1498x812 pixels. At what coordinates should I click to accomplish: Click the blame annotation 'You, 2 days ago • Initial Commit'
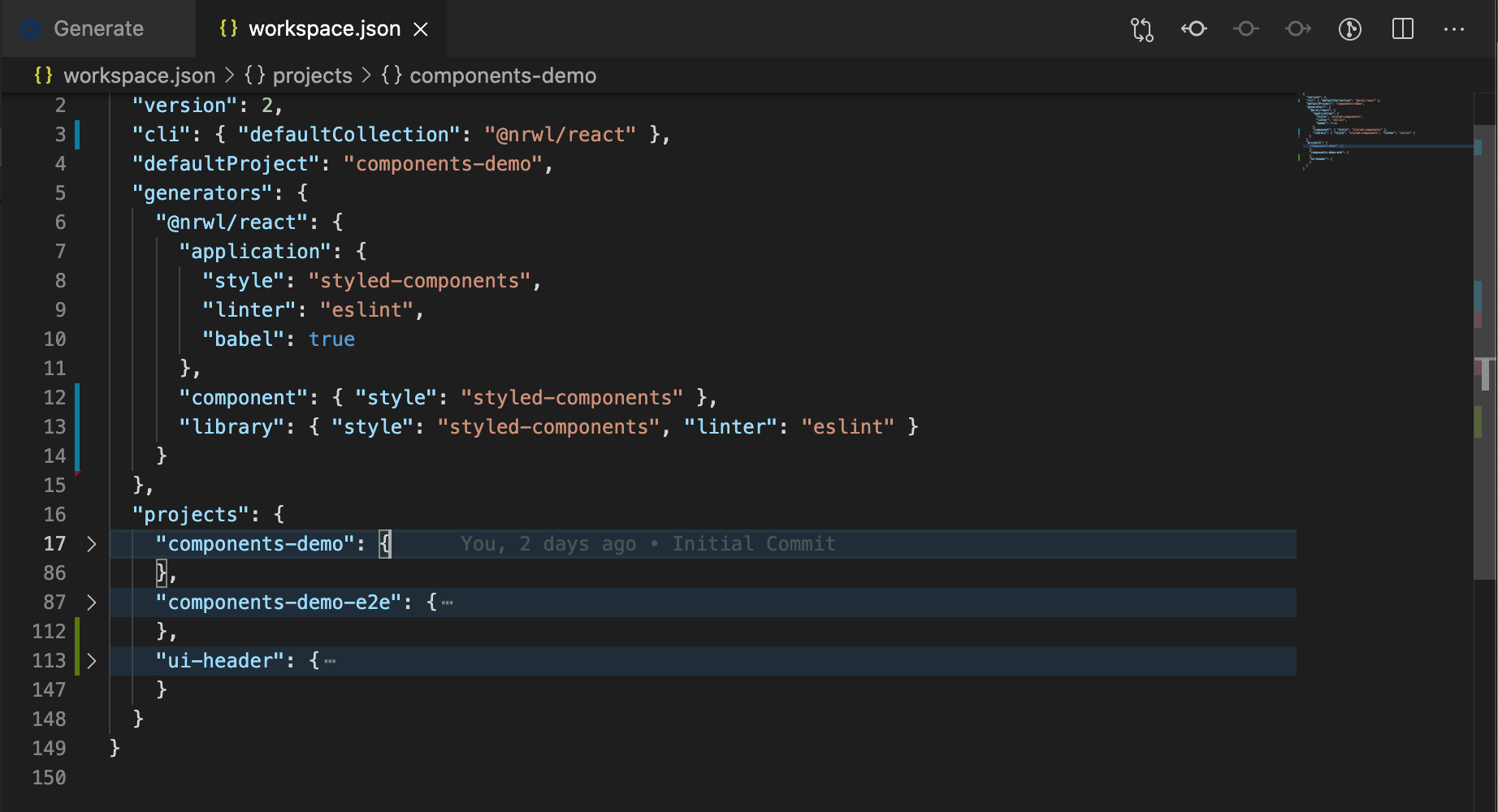[x=648, y=544]
